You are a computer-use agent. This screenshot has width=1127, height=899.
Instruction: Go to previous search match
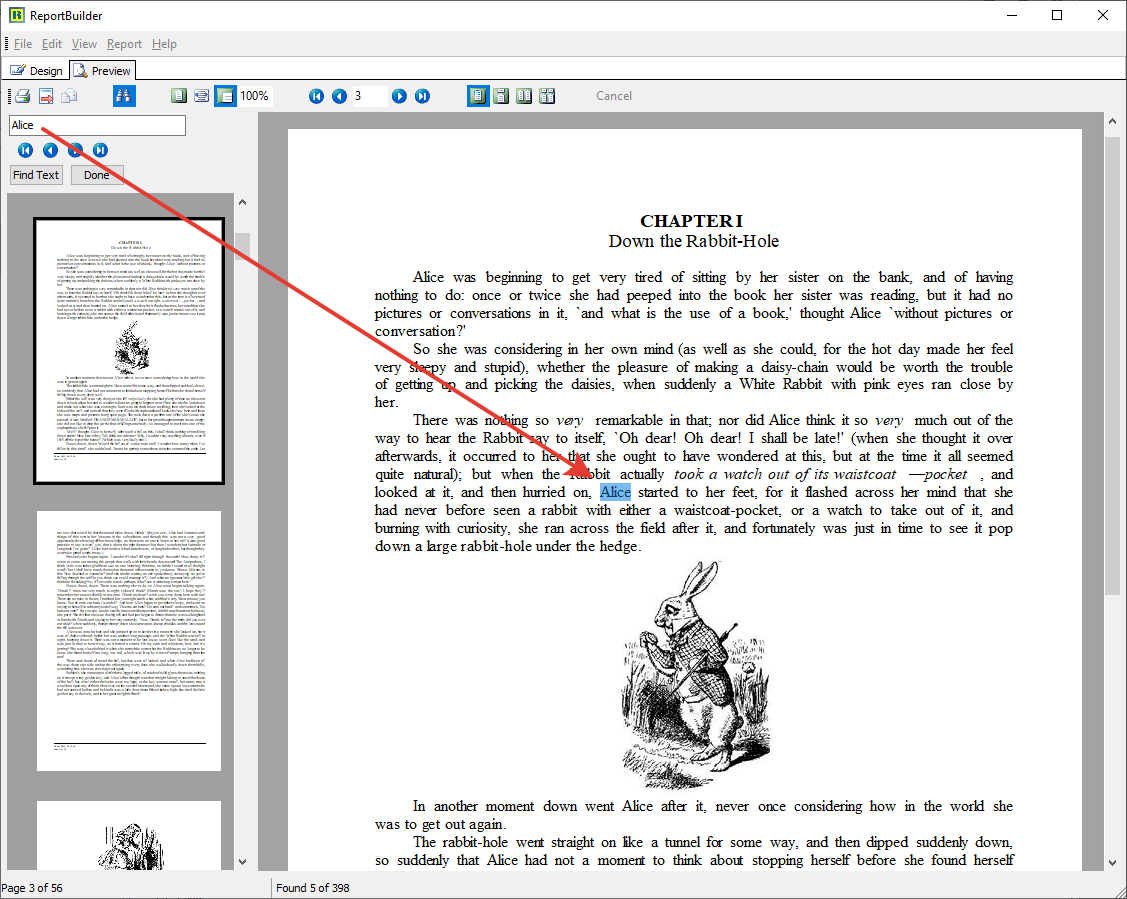[x=50, y=150]
